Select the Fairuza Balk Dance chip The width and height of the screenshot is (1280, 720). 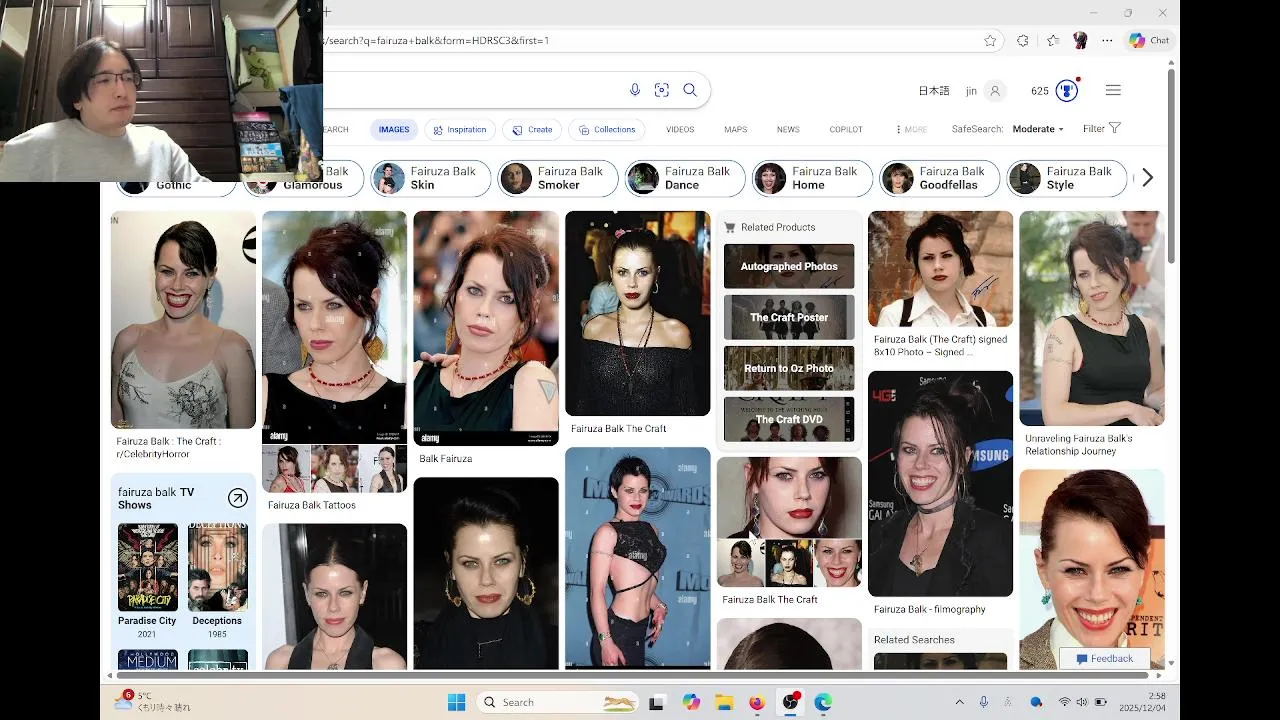tap(685, 178)
